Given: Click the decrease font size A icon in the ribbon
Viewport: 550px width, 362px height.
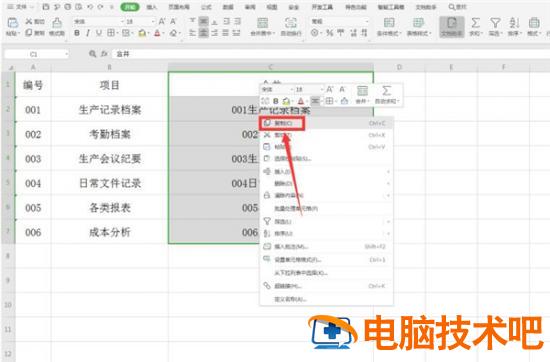Looking at the screenshot, I should (x=173, y=21).
